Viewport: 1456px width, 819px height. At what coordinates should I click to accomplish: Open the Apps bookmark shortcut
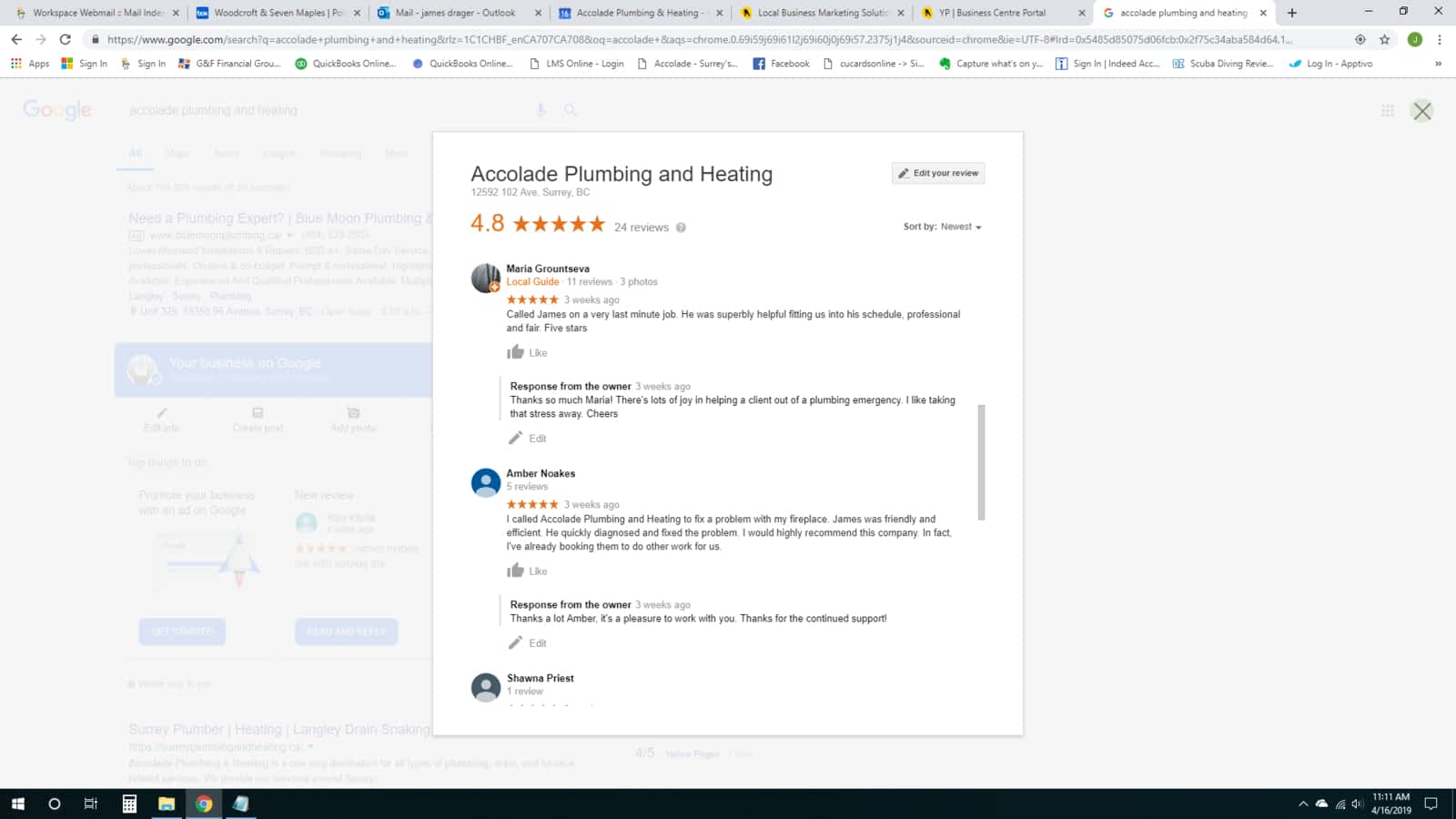click(x=30, y=64)
